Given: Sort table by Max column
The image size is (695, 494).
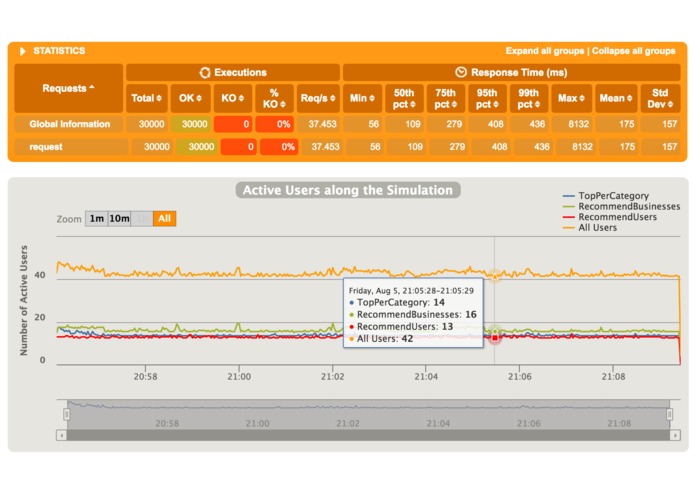Looking at the screenshot, I should [571, 98].
